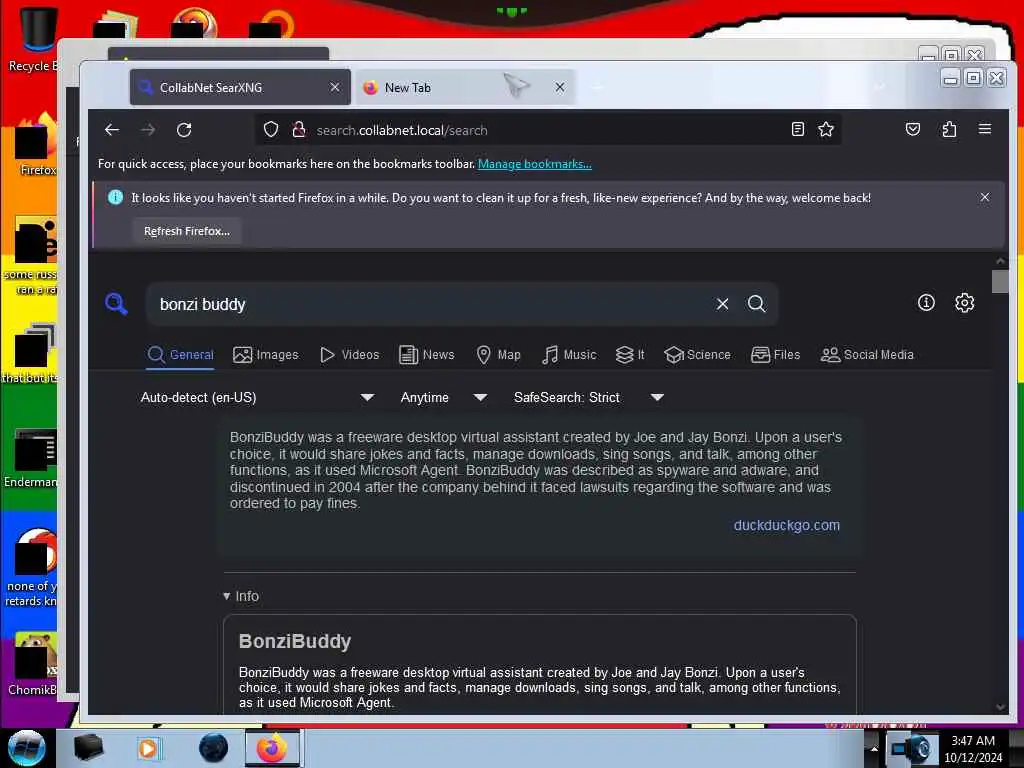Activate the CollabNet SearXNG browser tab
Image resolution: width=1024 pixels, height=768 pixels.
pos(240,87)
